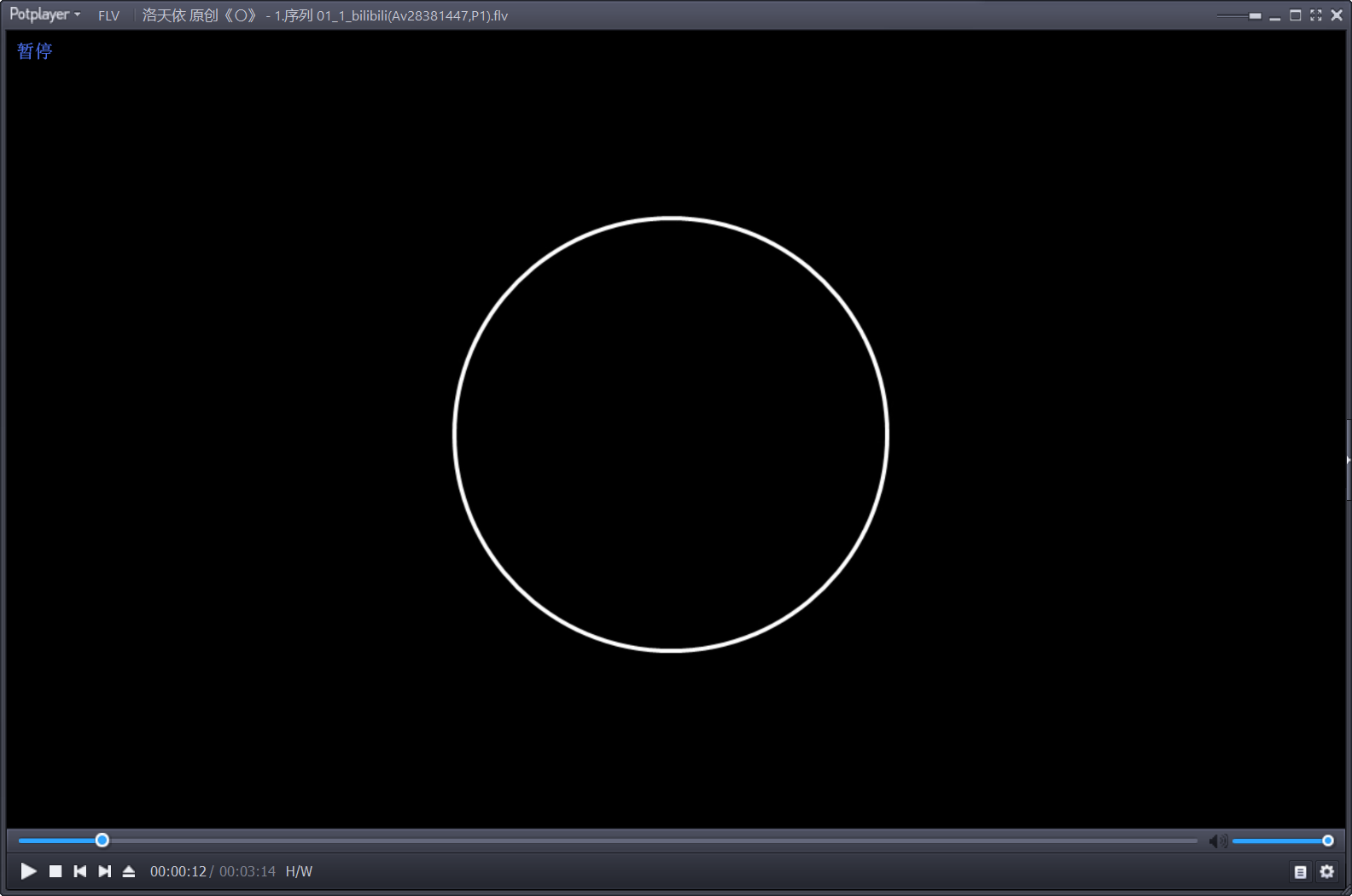Viewport: 1352px width, 896px height.
Task: Click the volume slider handle
Action: point(1328,841)
